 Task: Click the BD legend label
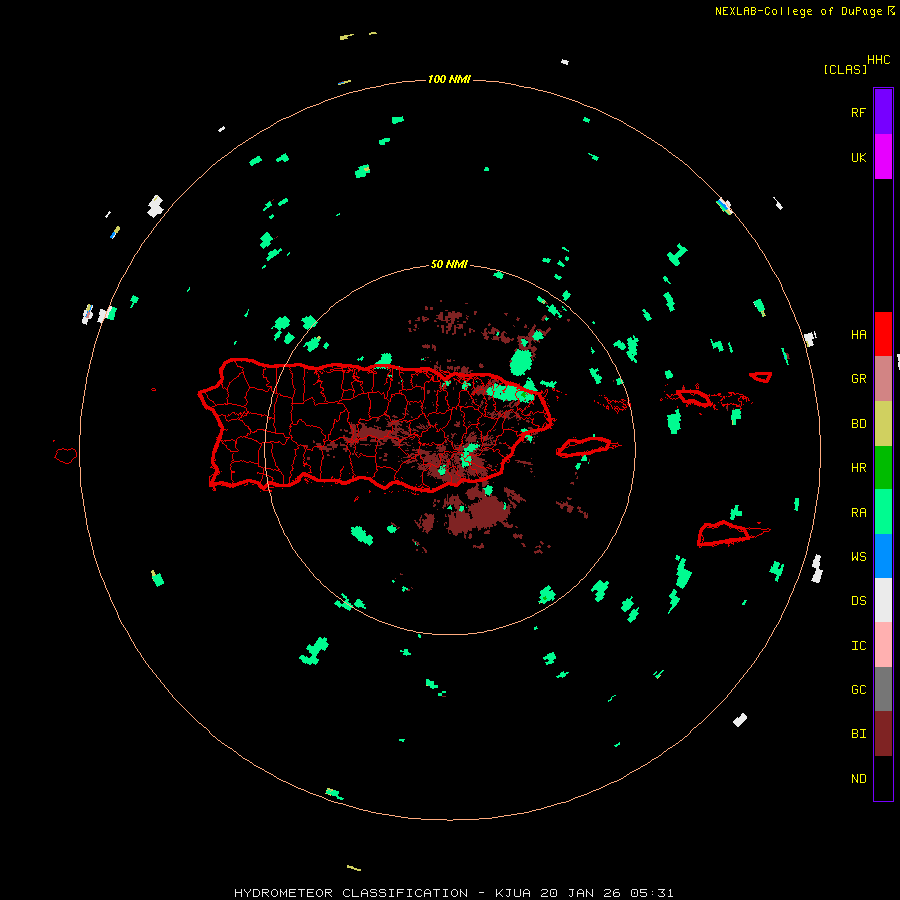[x=858, y=424]
